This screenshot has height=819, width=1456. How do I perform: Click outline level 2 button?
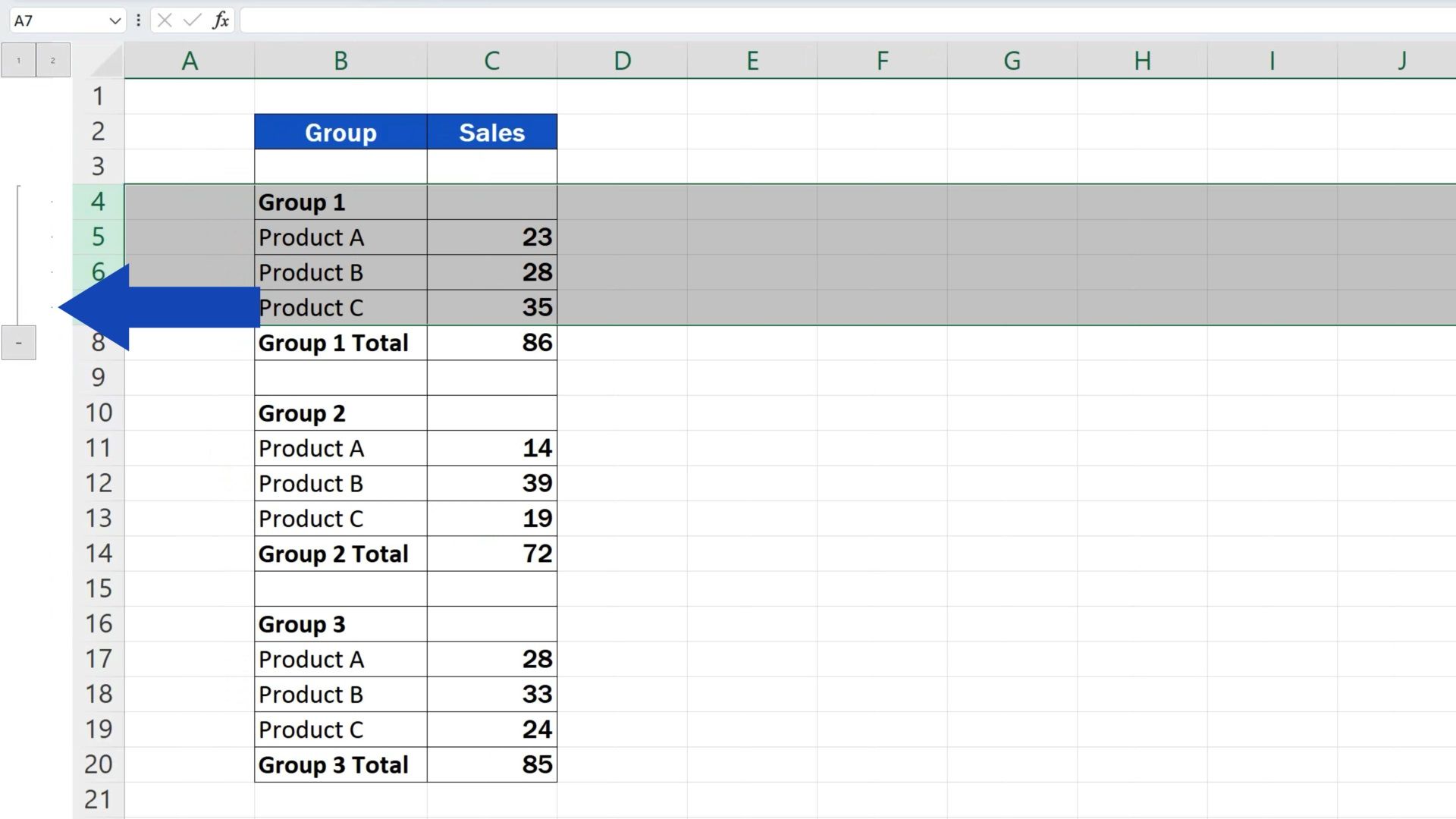(x=53, y=61)
